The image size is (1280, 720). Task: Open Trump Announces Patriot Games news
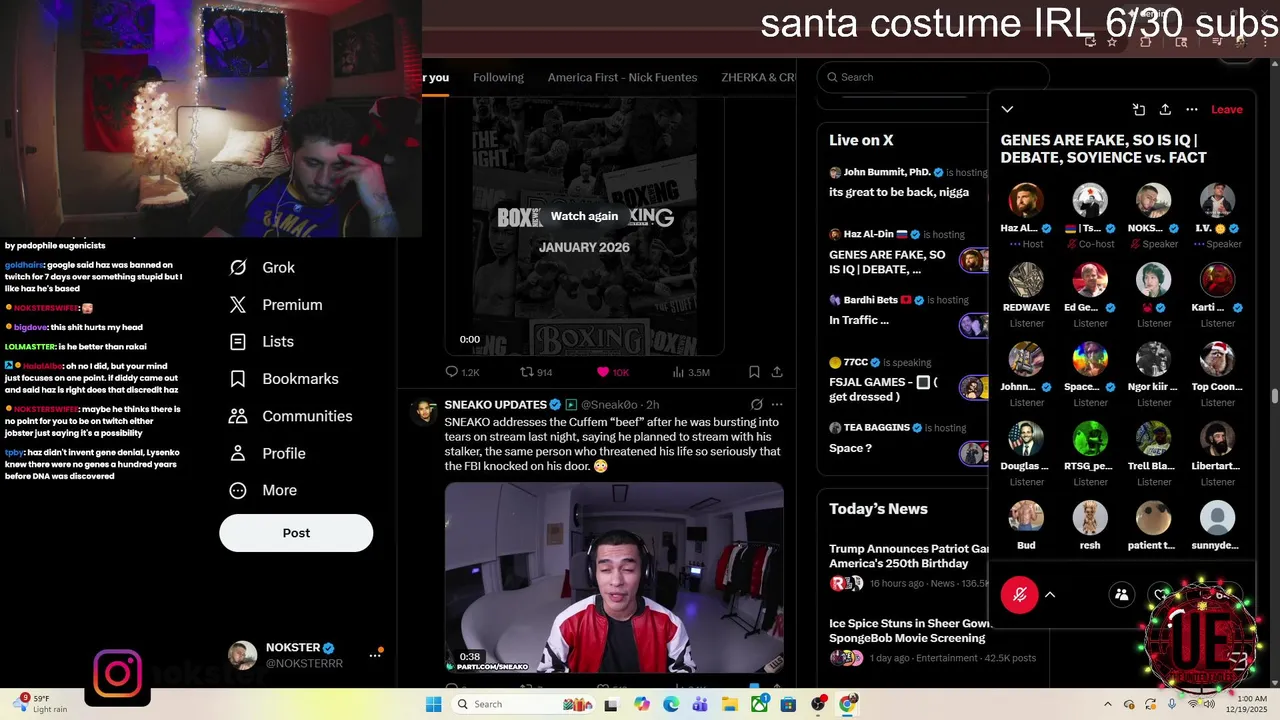click(x=908, y=565)
